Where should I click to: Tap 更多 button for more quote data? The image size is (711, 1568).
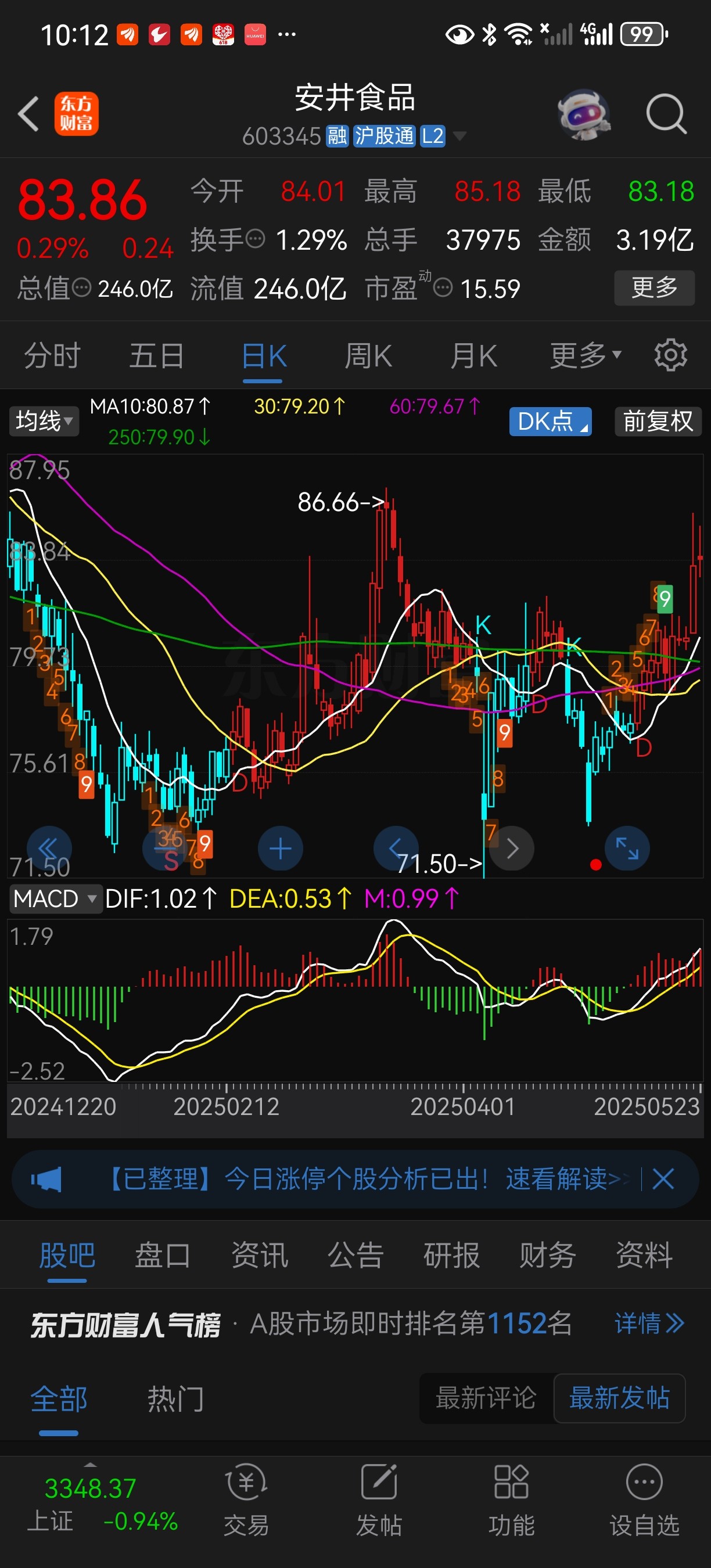(655, 287)
